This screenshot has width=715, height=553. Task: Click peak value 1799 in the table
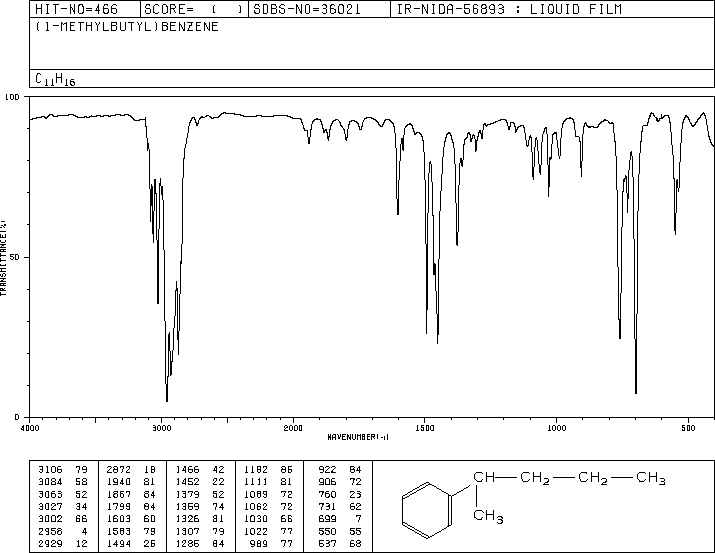tap(119, 506)
